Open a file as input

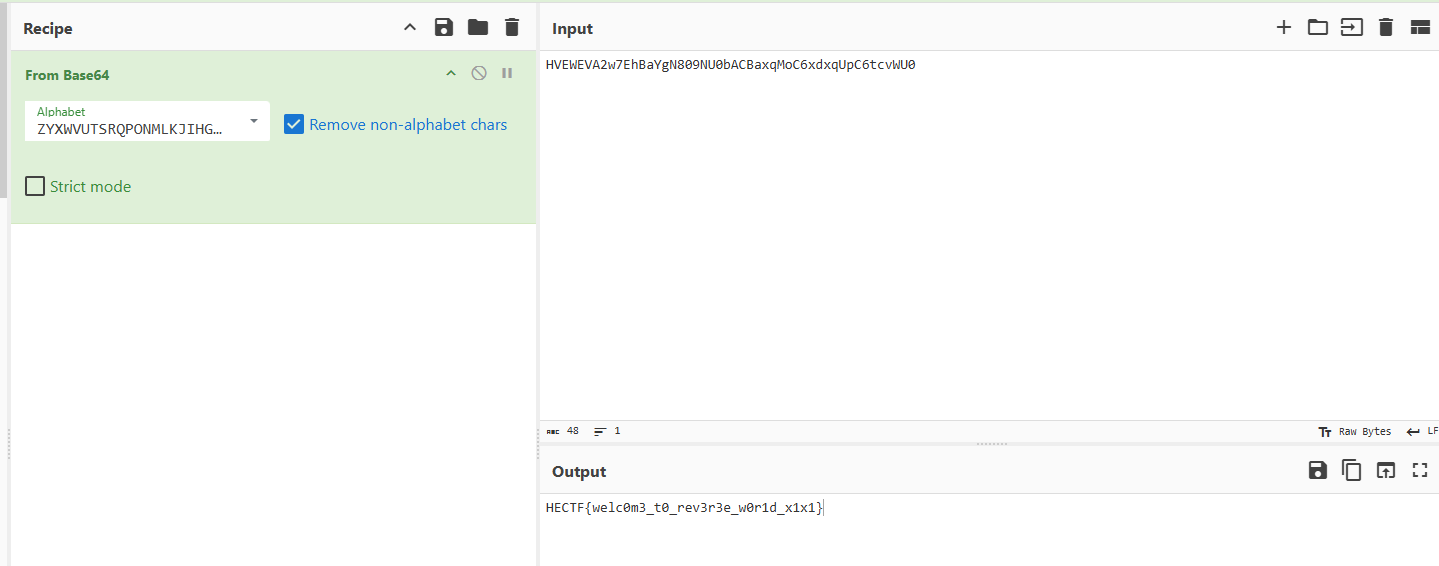[1352, 28]
